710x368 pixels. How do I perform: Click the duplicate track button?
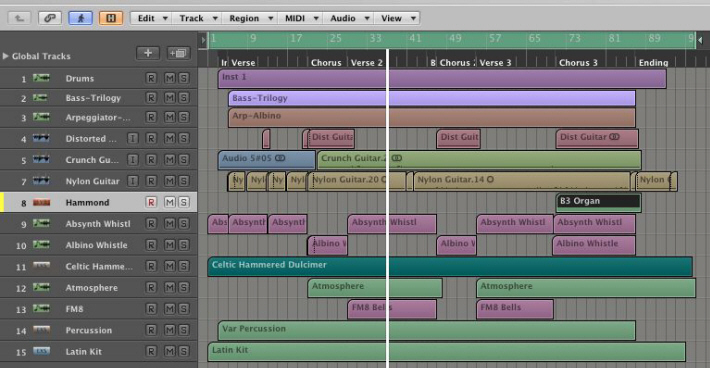[x=178, y=53]
